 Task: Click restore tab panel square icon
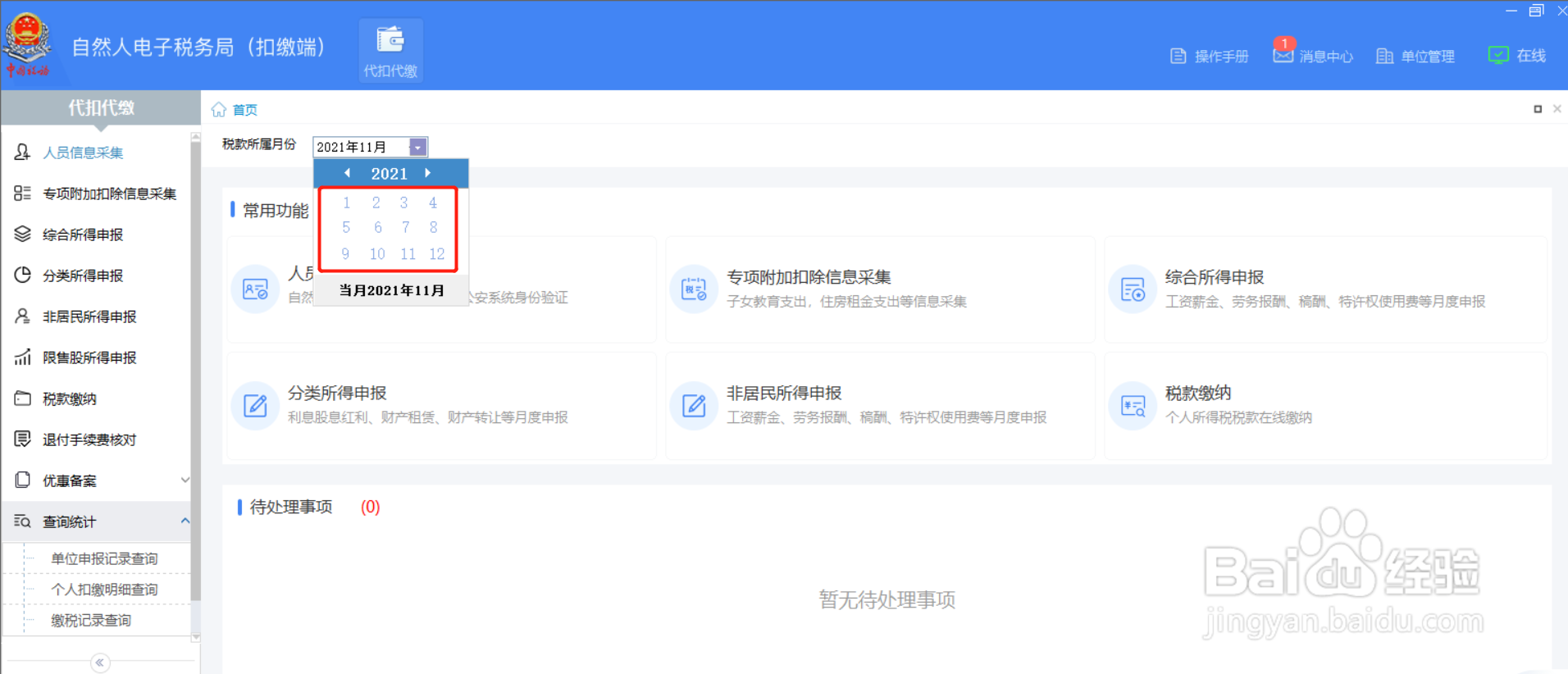[x=1538, y=109]
